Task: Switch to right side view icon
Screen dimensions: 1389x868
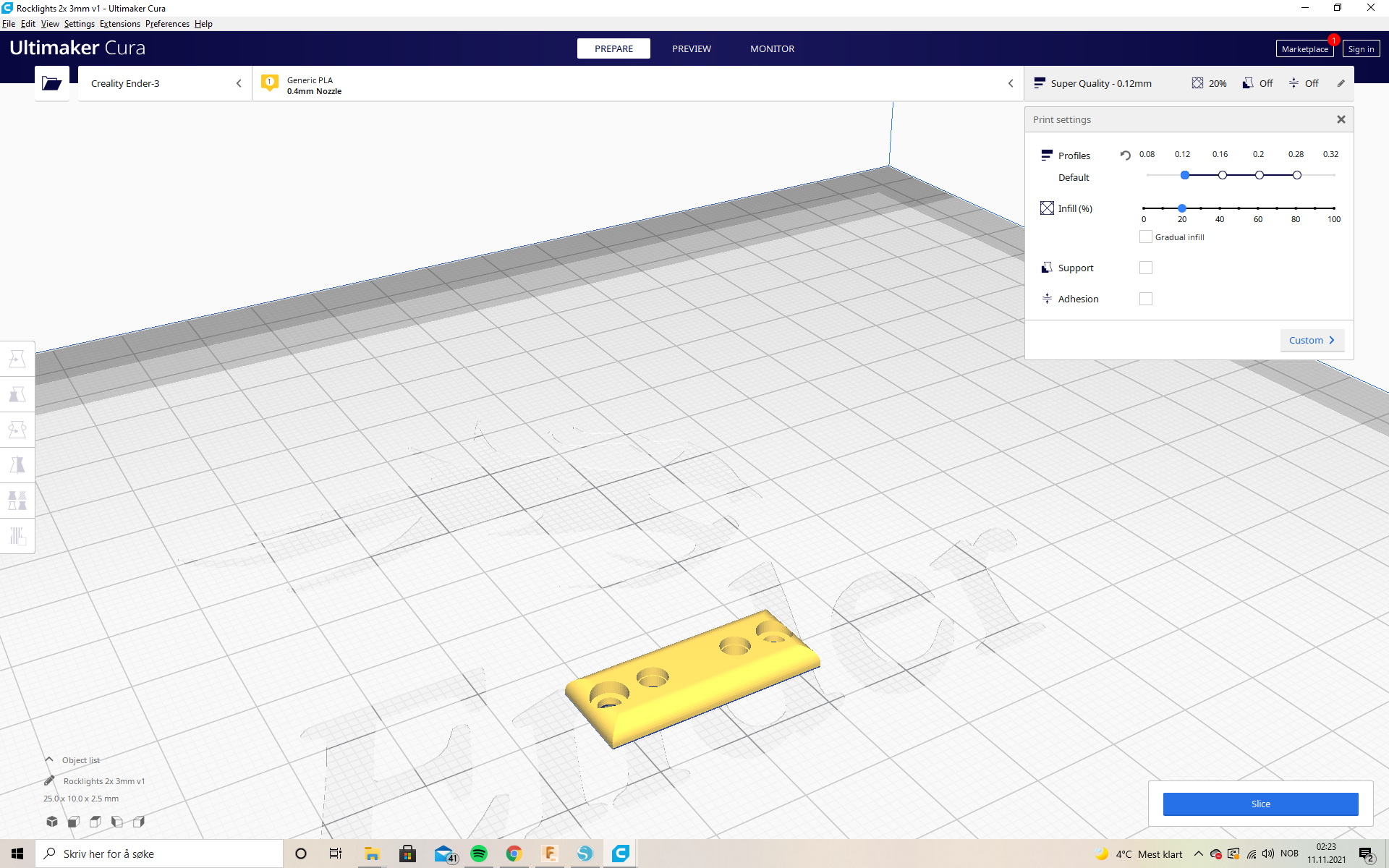Action: click(x=139, y=822)
